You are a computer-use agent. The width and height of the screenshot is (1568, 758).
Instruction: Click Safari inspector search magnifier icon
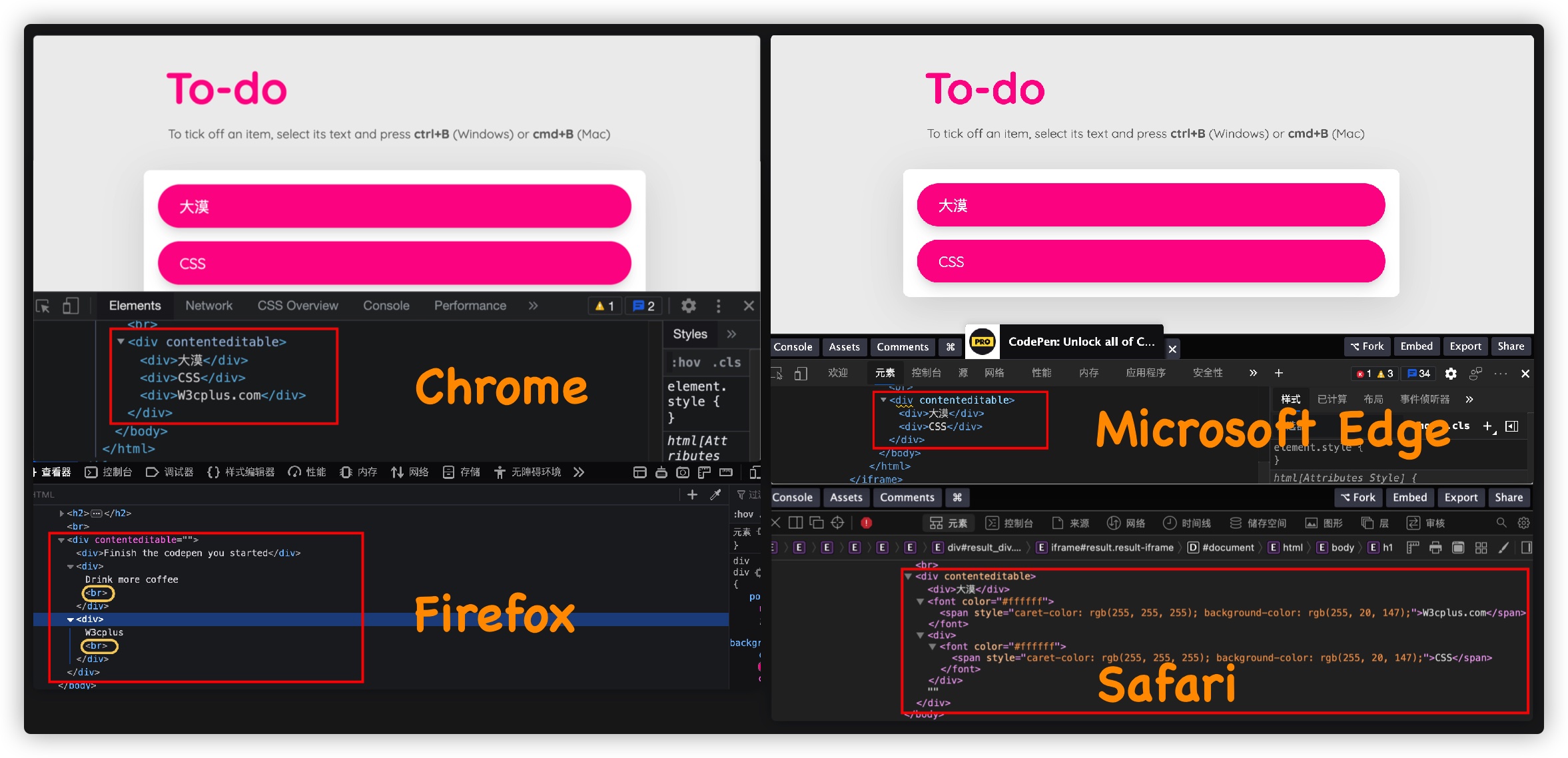tap(1501, 523)
